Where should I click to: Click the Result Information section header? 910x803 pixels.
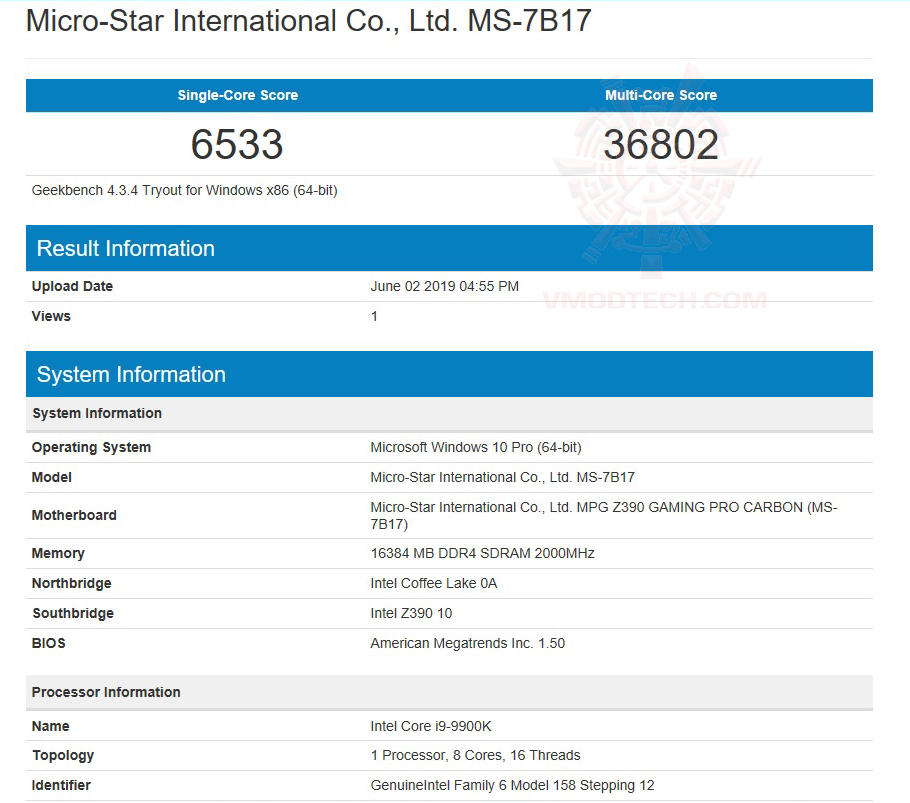click(x=125, y=248)
